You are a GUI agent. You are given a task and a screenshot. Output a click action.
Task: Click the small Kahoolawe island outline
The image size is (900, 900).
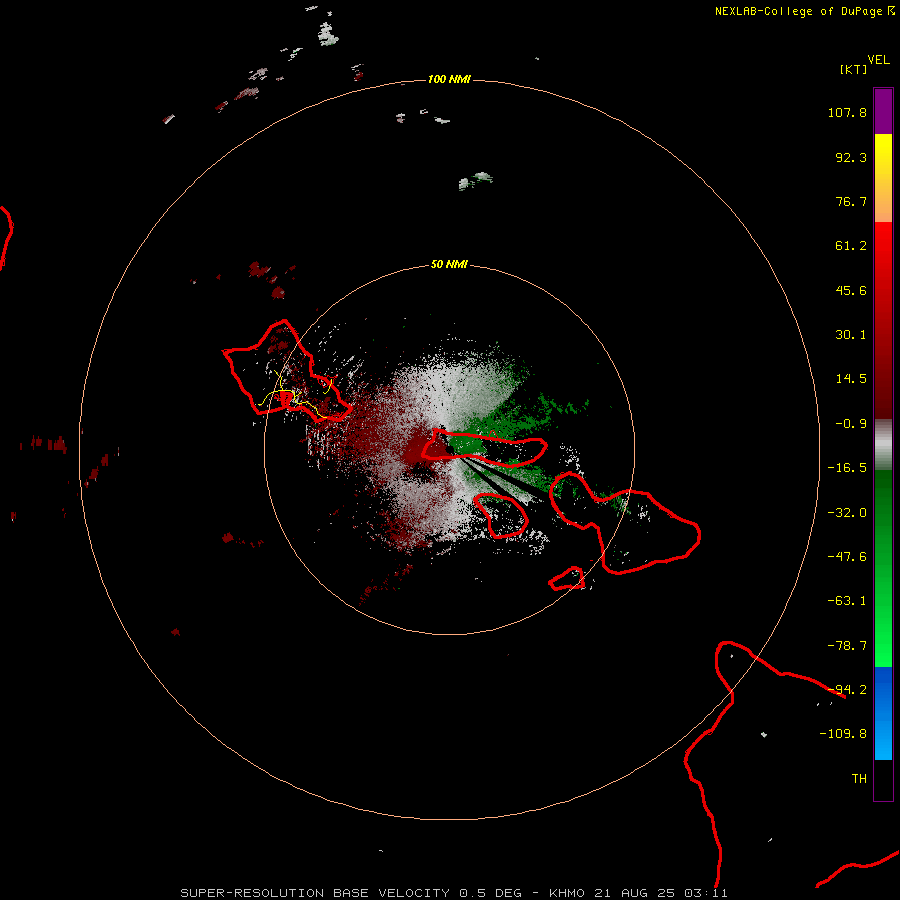567,578
